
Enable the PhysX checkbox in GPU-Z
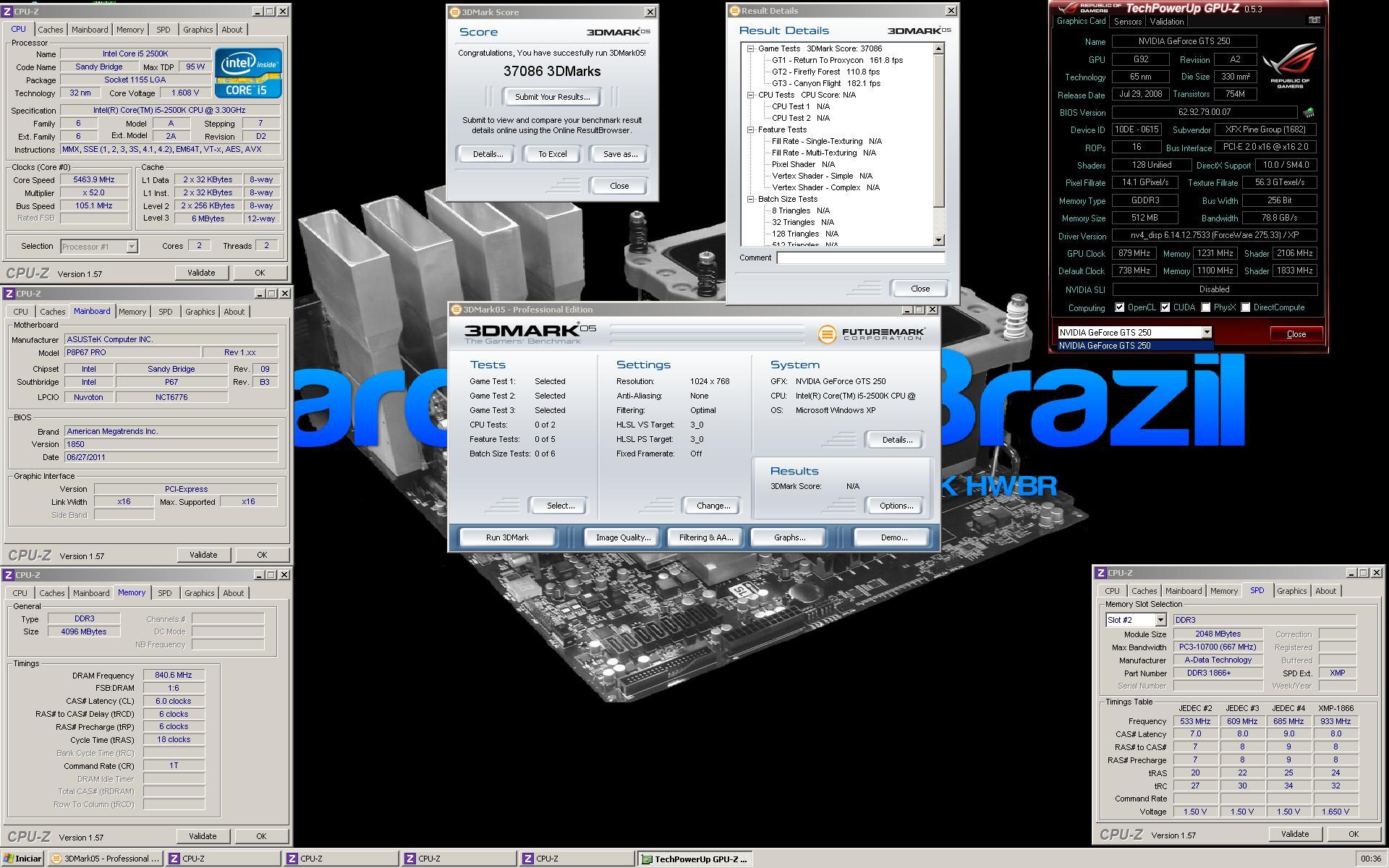(1206, 307)
